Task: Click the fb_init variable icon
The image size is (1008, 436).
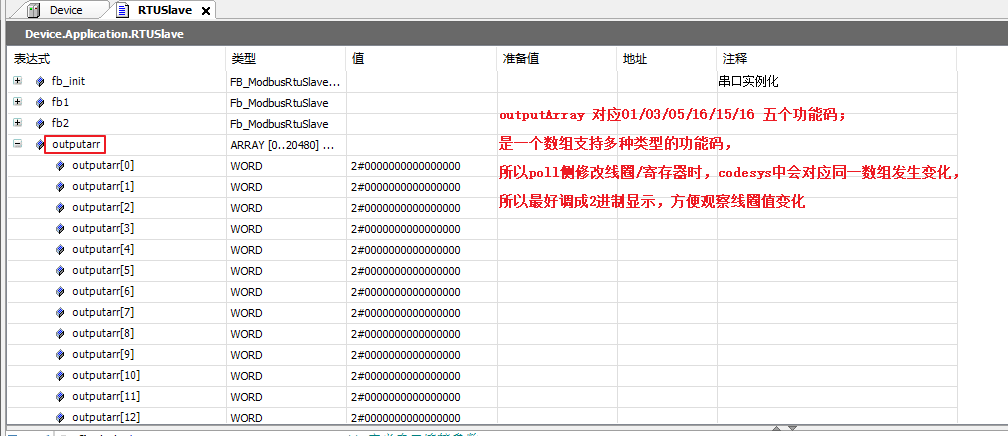Action: coord(40,82)
